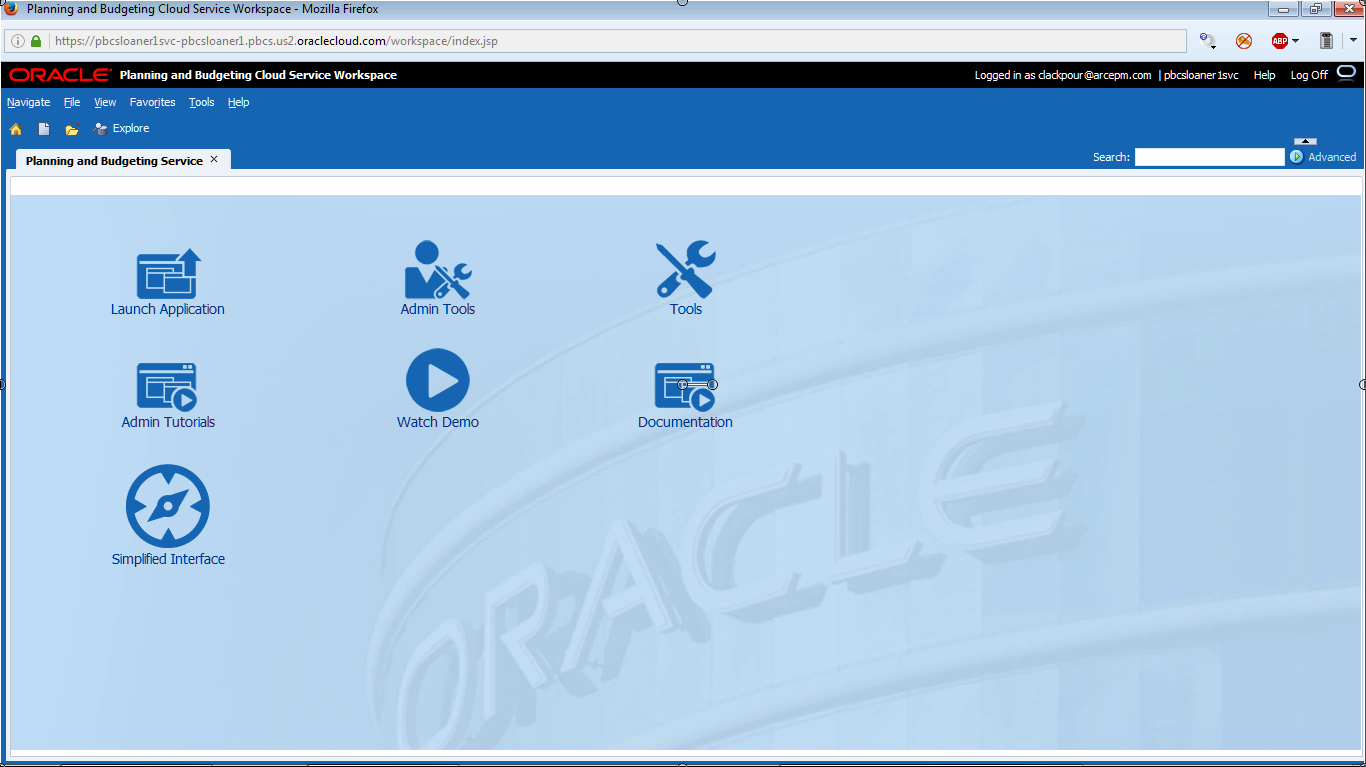Open the File menu
The width and height of the screenshot is (1366, 767).
(x=72, y=102)
